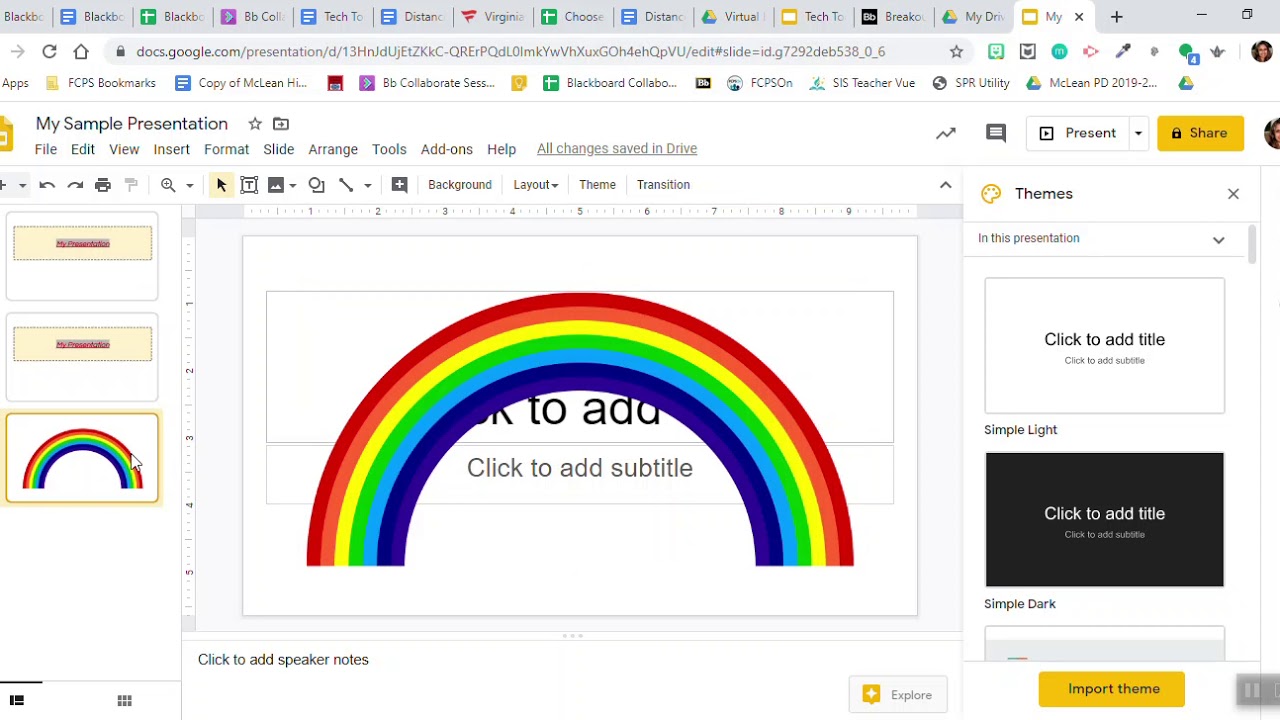Click the Import theme button
The width and height of the screenshot is (1280, 720).
tap(1112, 689)
